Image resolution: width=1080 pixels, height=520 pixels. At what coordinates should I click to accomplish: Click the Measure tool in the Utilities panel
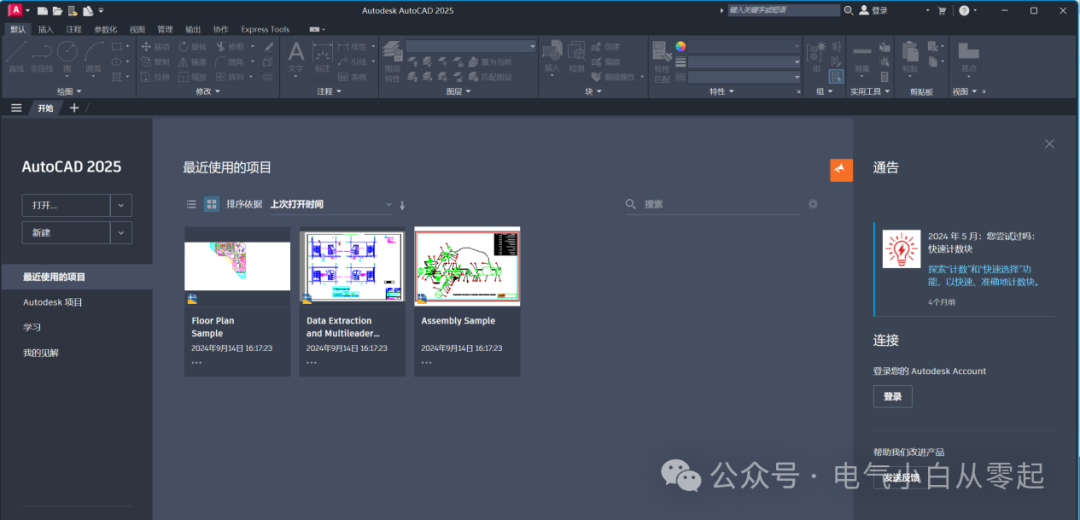pos(862,57)
